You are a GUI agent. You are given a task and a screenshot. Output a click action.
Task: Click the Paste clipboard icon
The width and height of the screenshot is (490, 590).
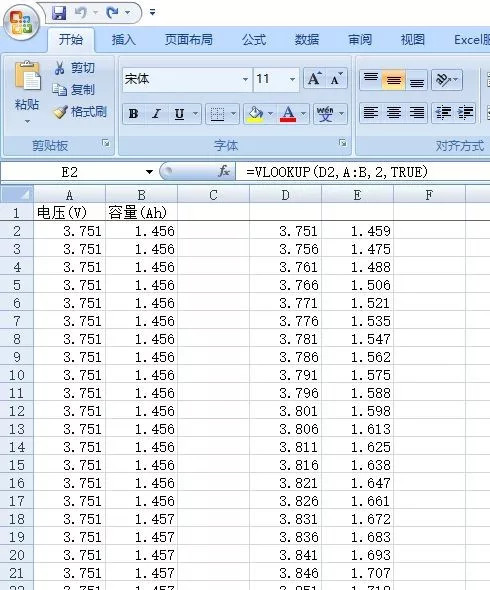pos(27,76)
